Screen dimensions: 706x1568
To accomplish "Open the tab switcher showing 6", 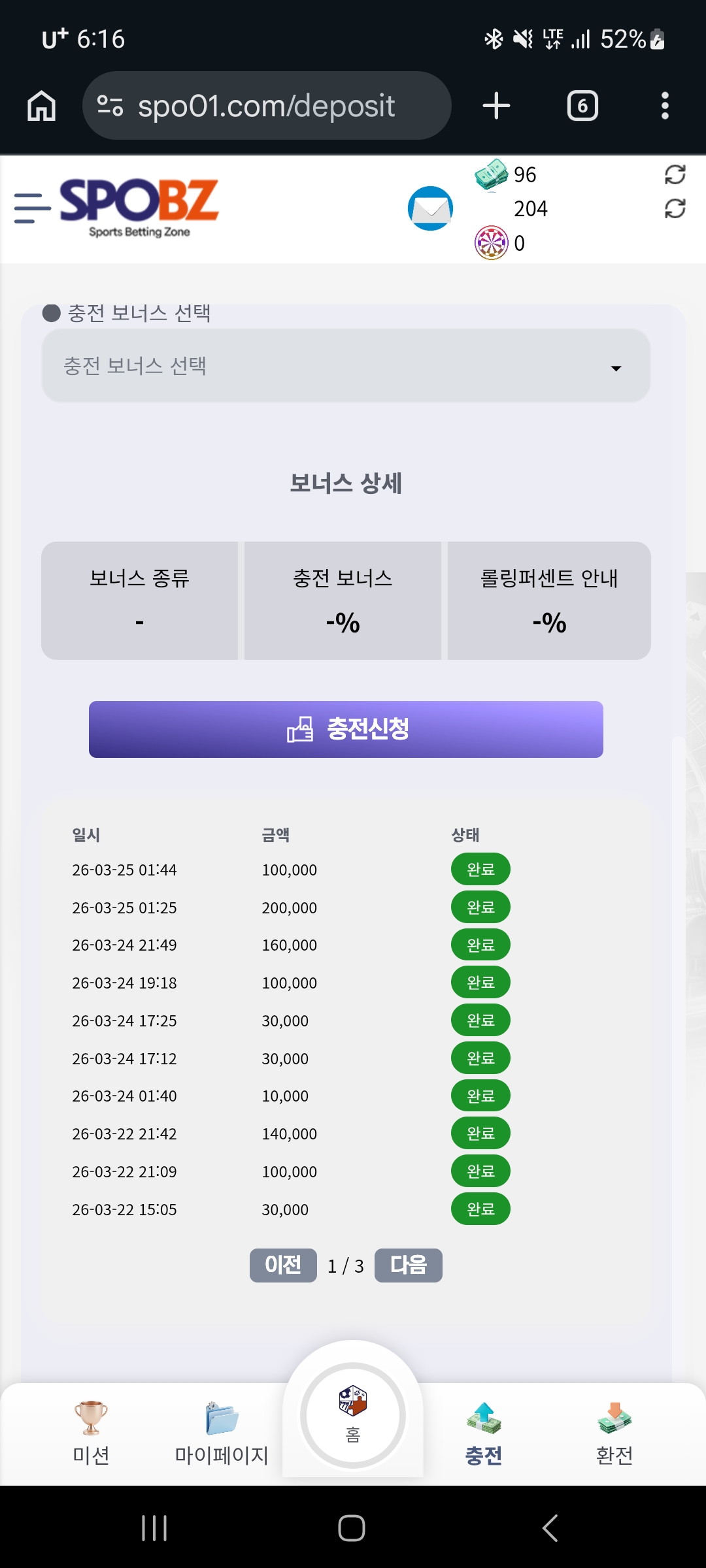I will pyautogui.click(x=582, y=106).
